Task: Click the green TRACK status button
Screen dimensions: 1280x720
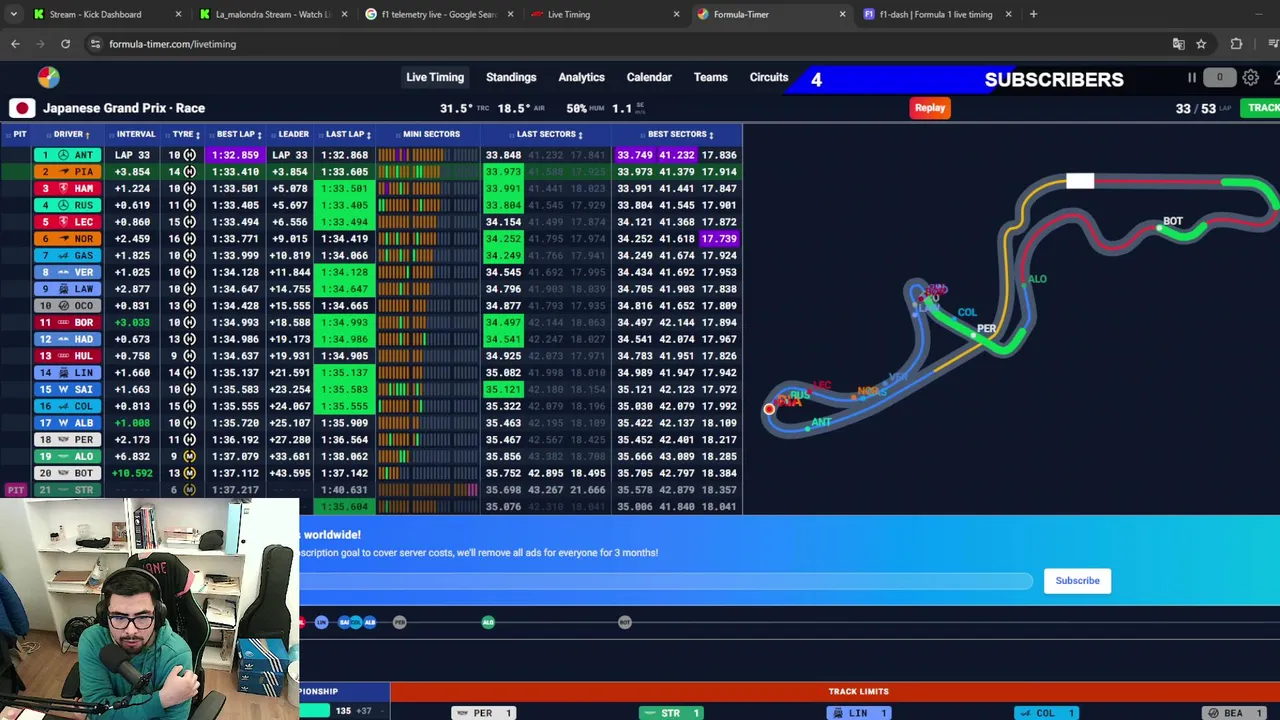Action: [1261, 108]
